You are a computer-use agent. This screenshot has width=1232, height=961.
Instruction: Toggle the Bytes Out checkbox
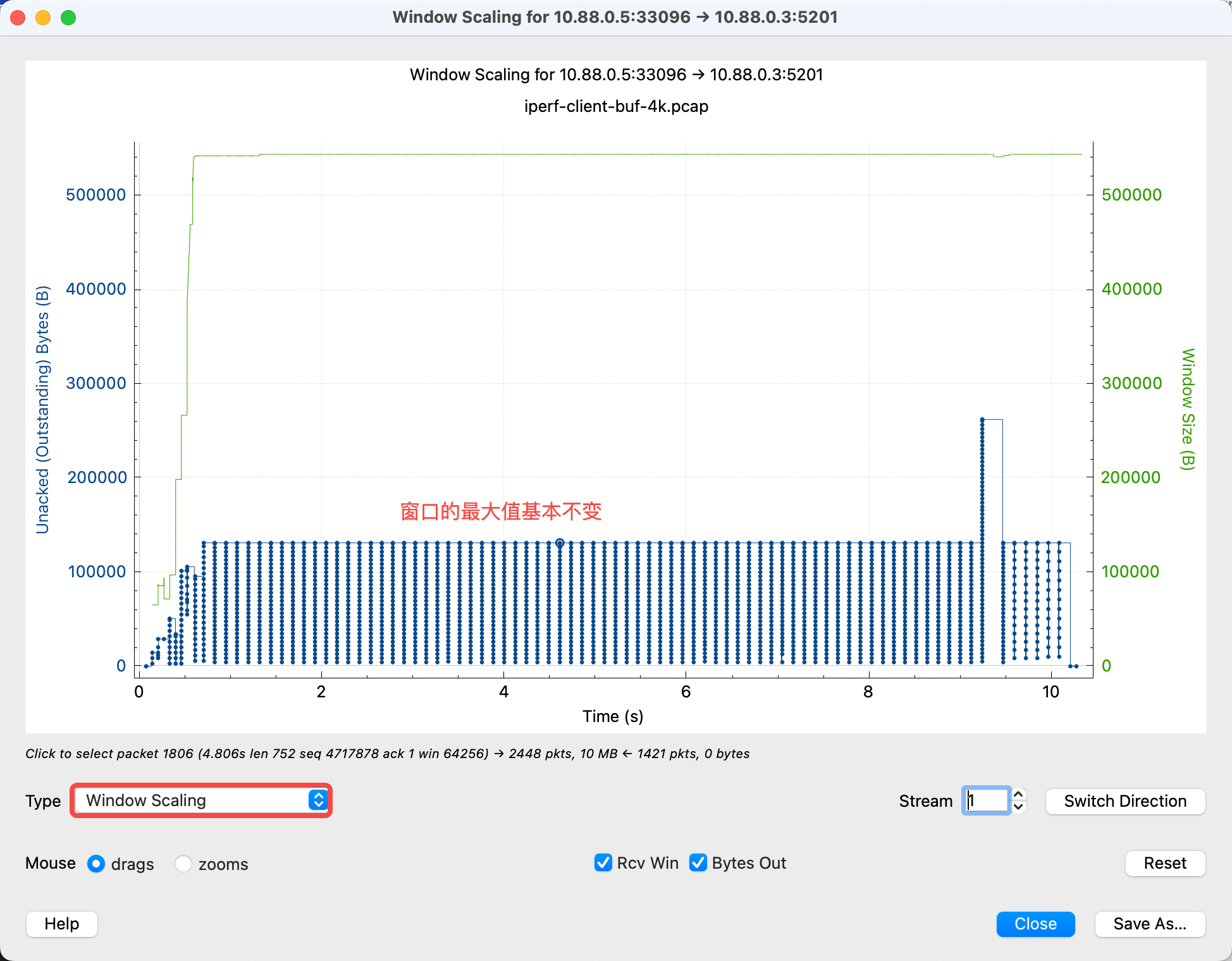[698, 863]
